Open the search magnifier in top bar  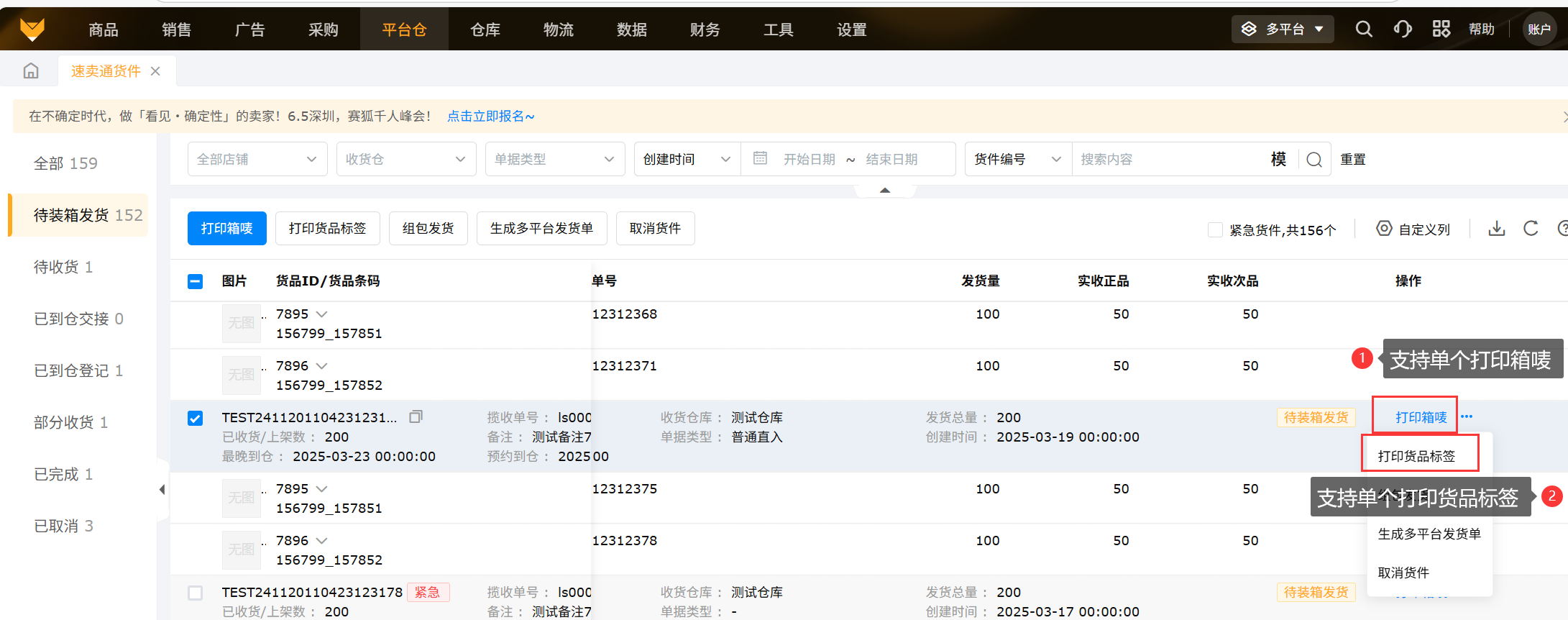[x=1363, y=29]
